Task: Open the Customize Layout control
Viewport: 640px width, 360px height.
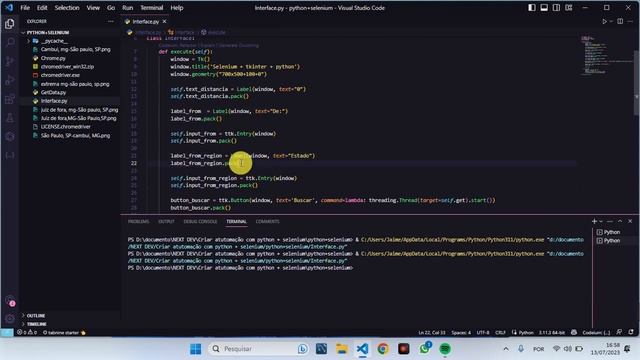Action: [569, 8]
